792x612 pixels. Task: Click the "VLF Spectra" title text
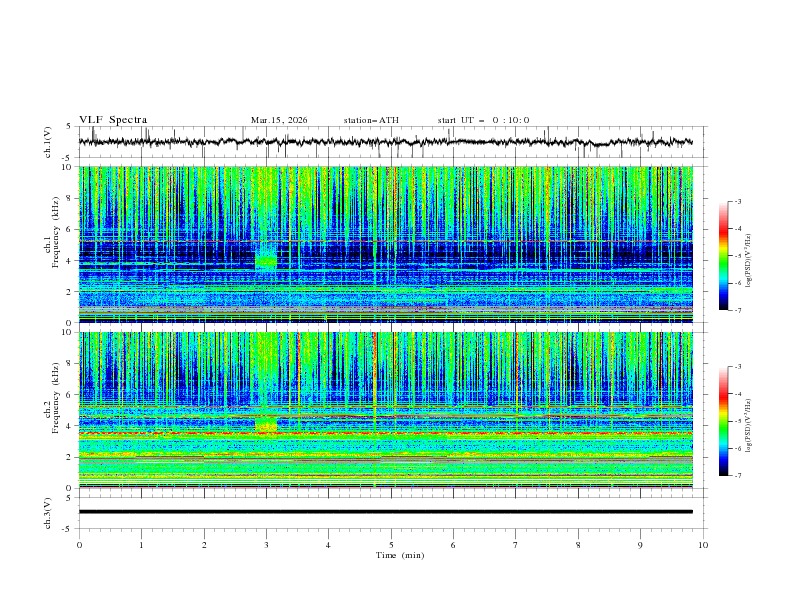[x=113, y=120]
